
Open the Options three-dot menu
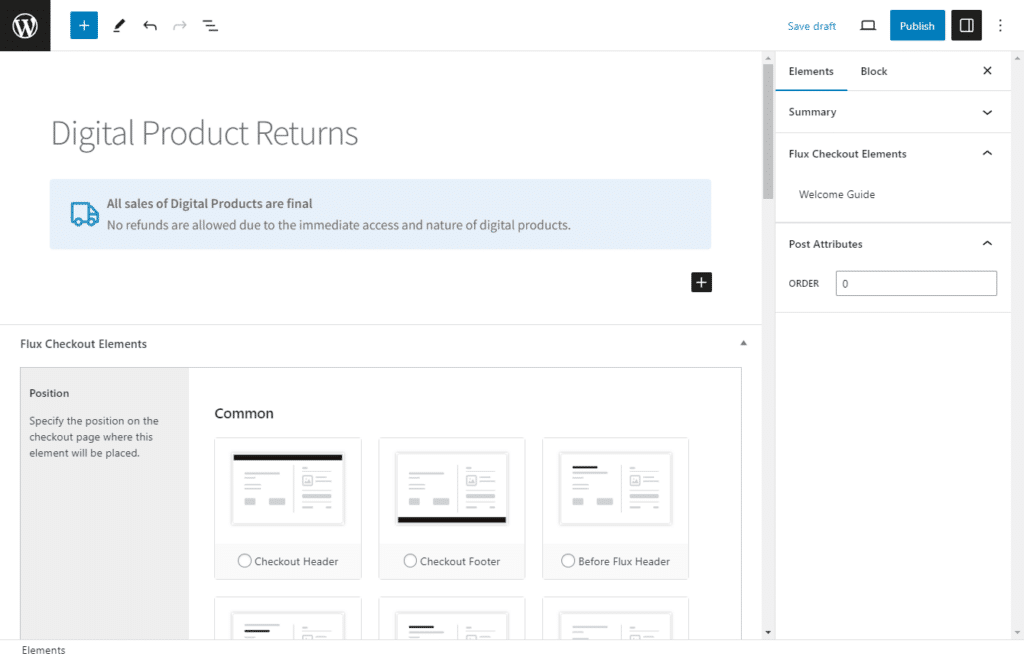click(x=1000, y=25)
